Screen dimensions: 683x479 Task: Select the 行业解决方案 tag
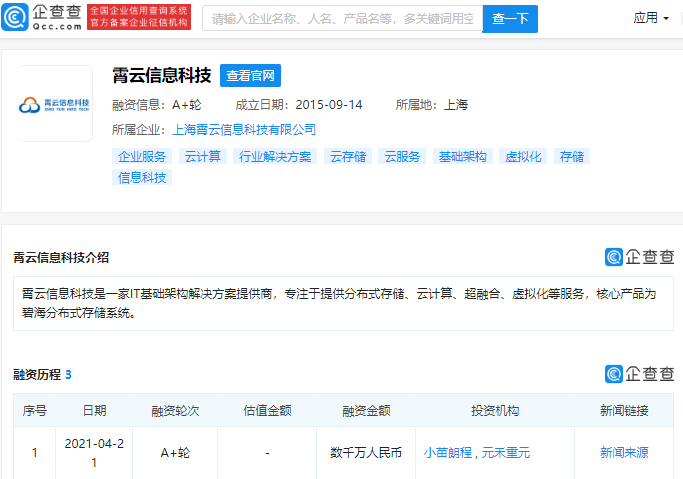[x=275, y=156]
